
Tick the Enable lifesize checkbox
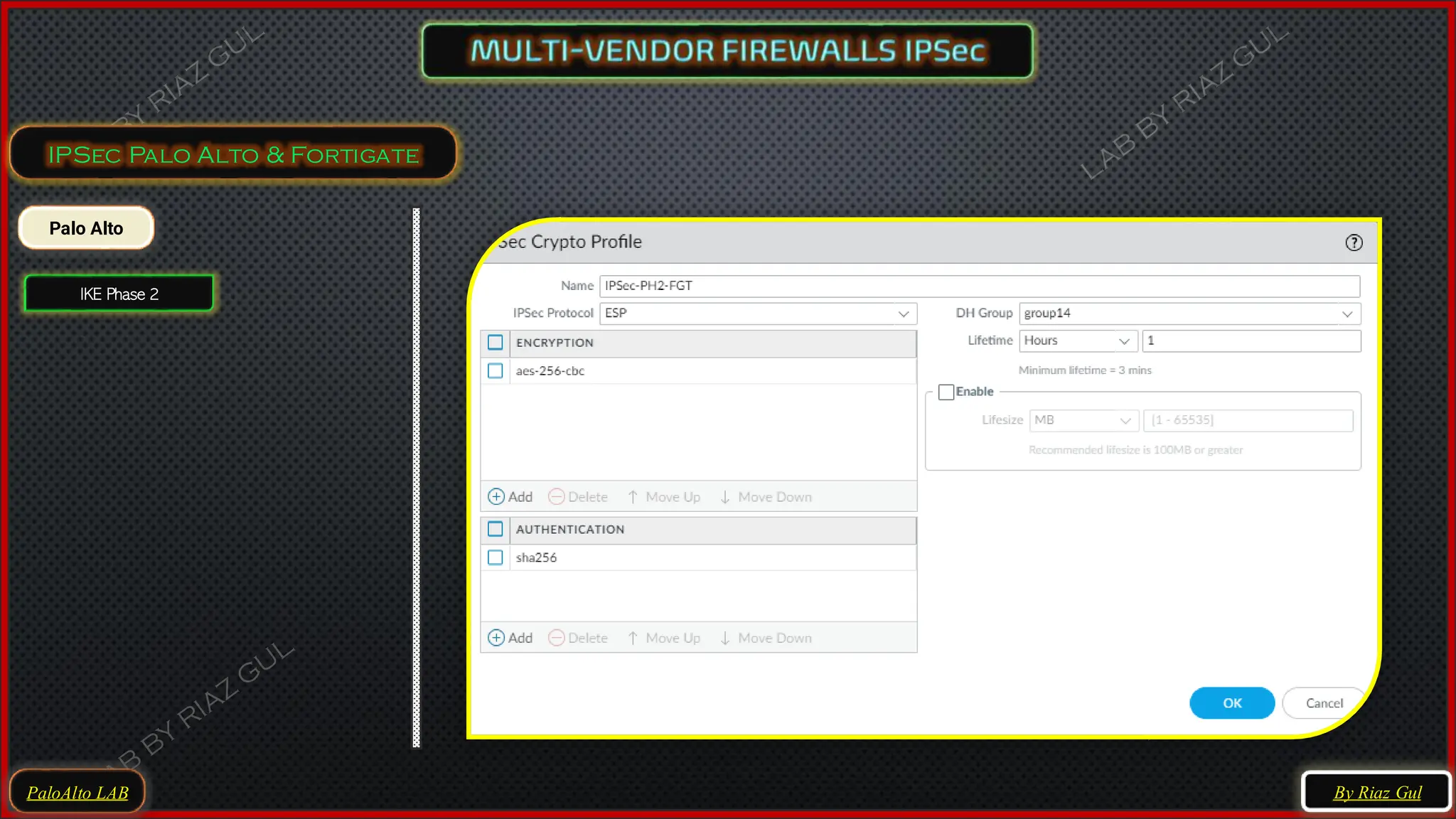[946, 392]
